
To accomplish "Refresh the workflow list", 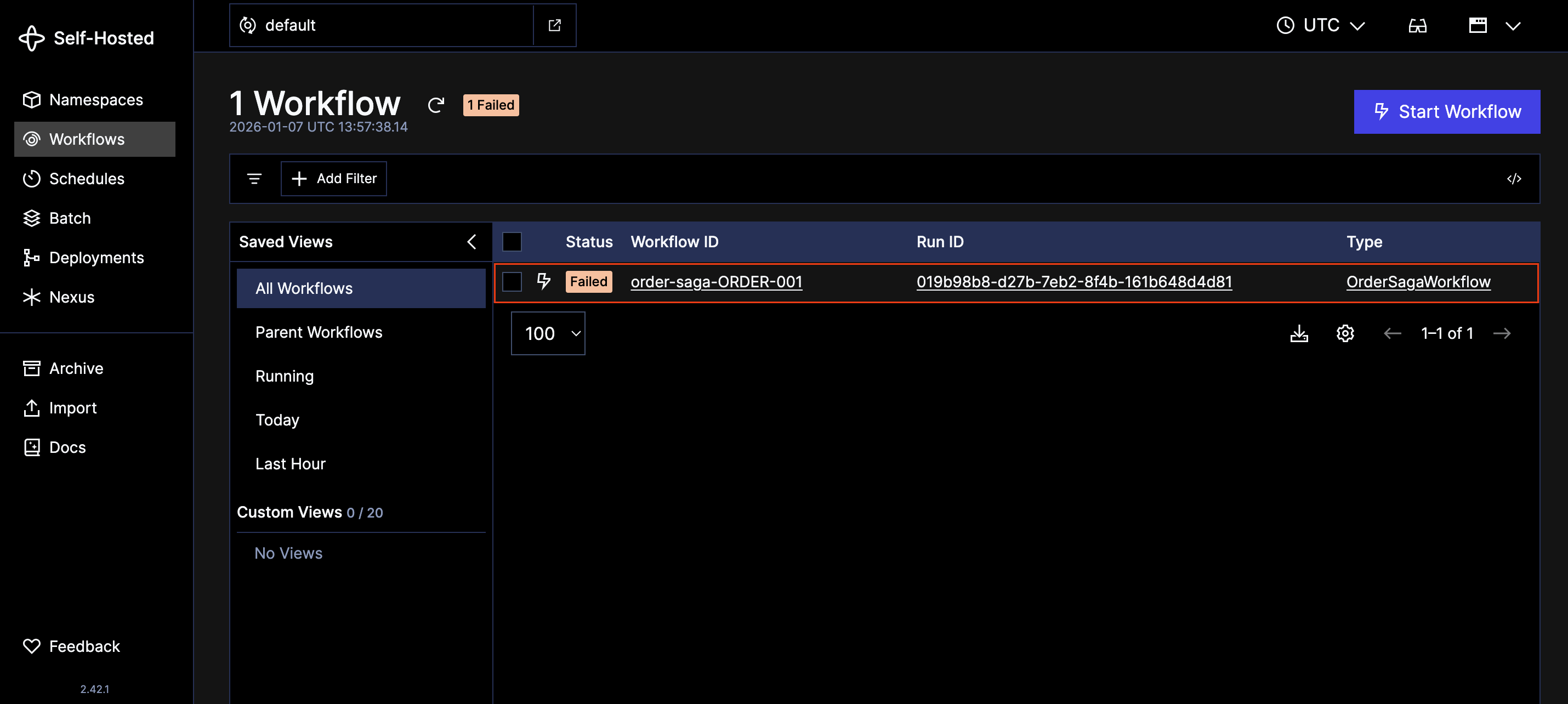I will click(x=436, y=105).
